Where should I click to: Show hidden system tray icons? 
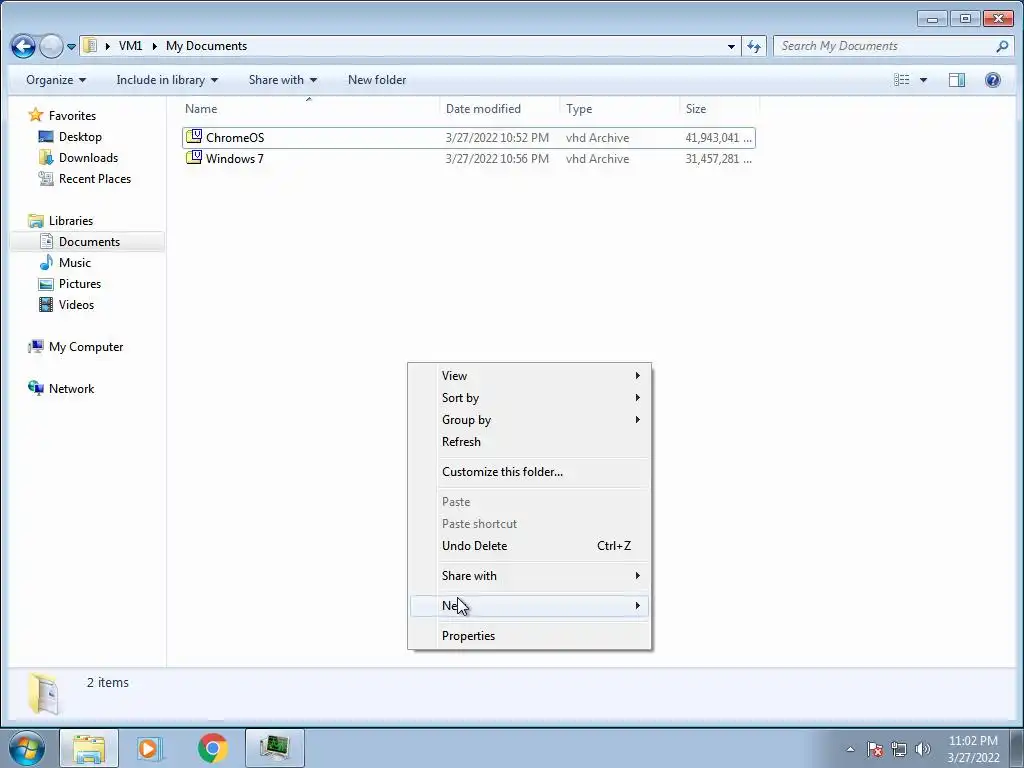point(850,749)
